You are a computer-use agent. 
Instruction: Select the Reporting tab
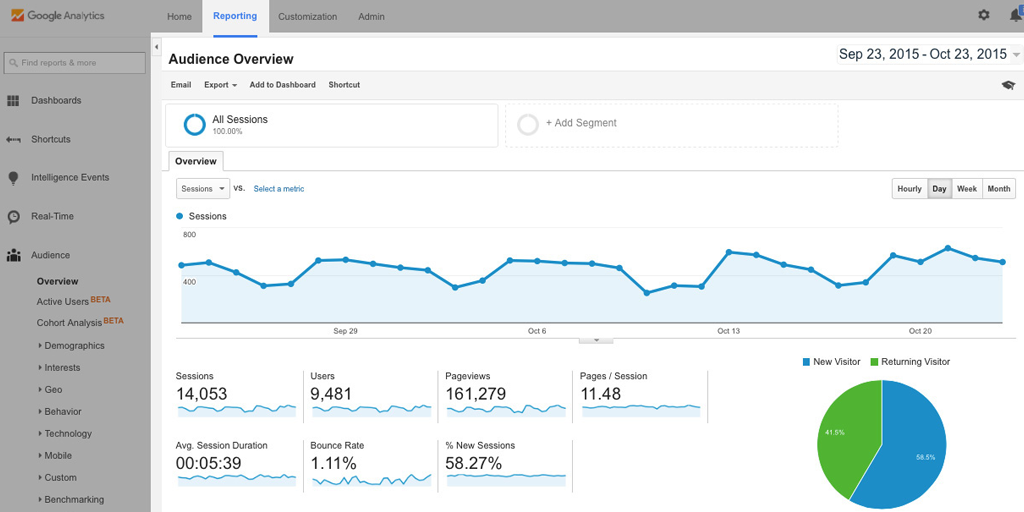pos(235,16)
